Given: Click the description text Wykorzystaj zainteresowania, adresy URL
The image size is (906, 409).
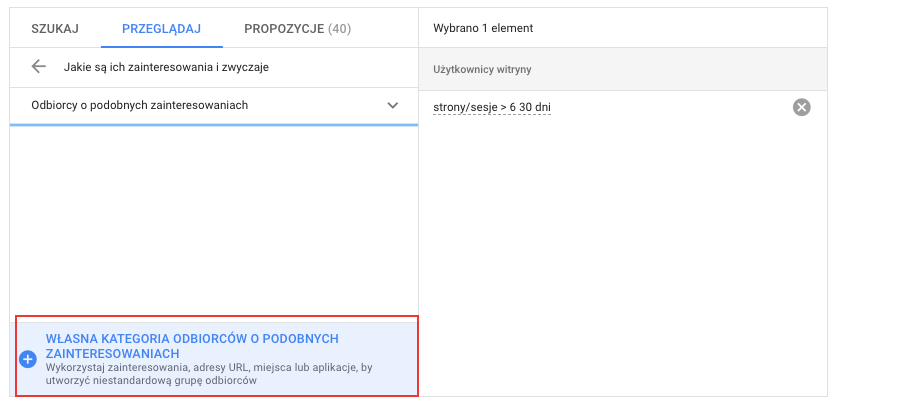Looking at the screenshot, I should coord(209,374).
